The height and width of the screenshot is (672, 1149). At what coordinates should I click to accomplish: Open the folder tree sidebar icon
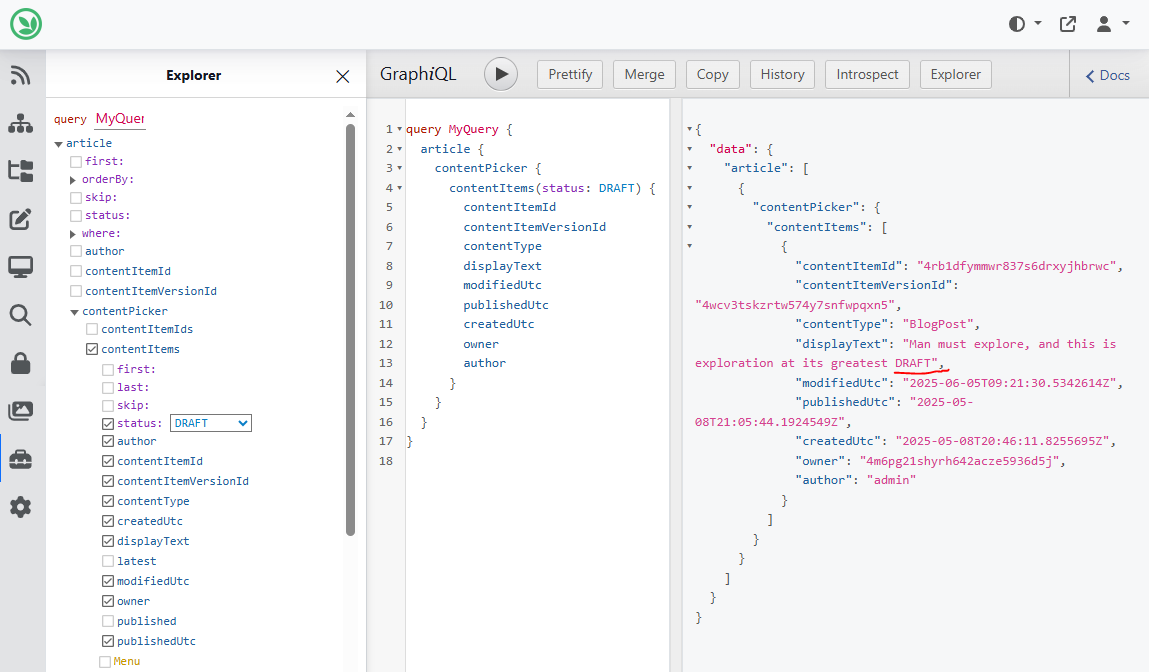coord(21,171)
